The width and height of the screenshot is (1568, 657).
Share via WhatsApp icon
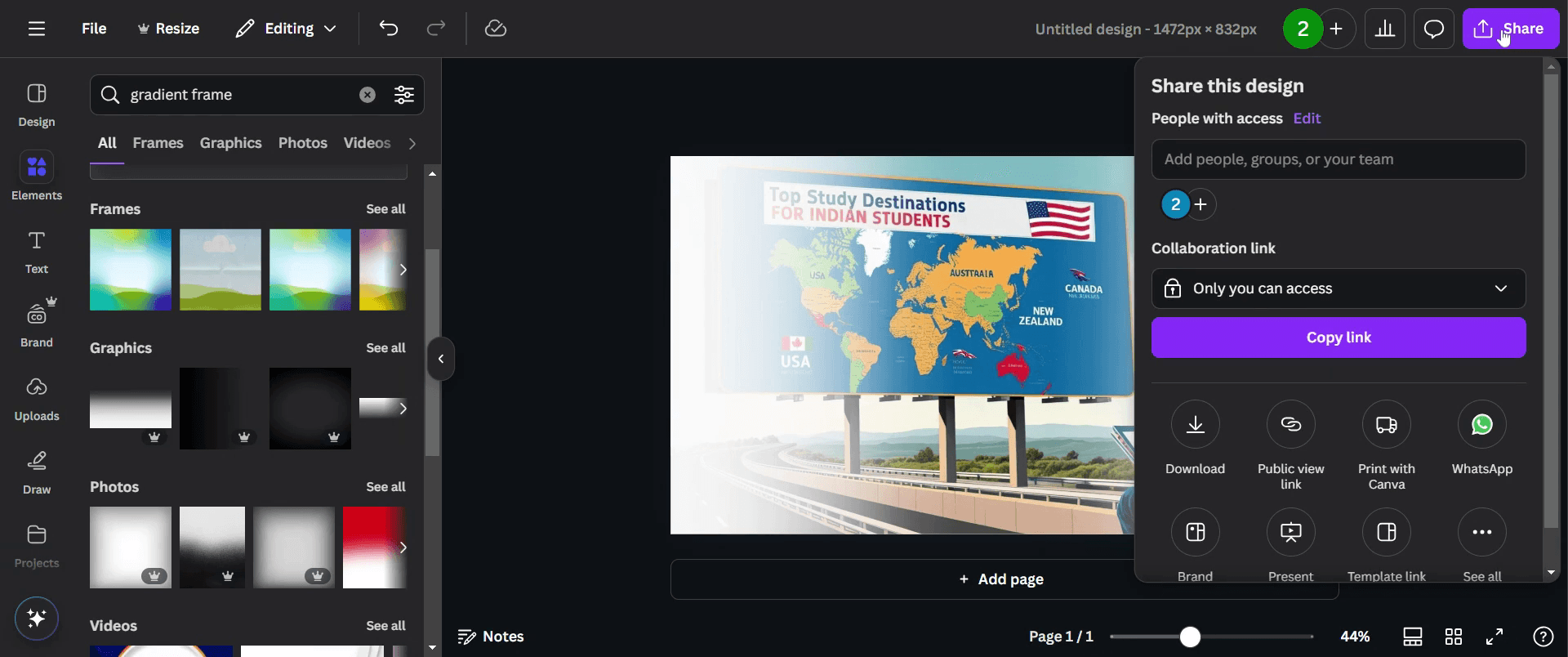(x=1481, y=424)
